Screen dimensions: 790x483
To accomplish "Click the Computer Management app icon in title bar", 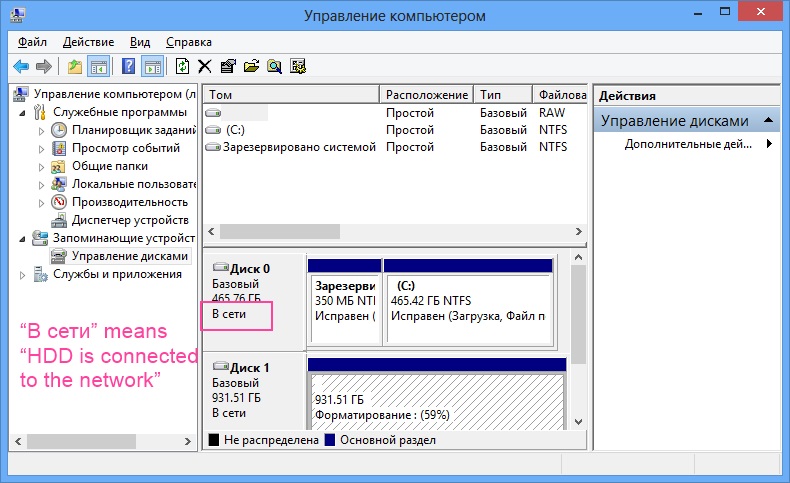I will [x=17, y=15].
